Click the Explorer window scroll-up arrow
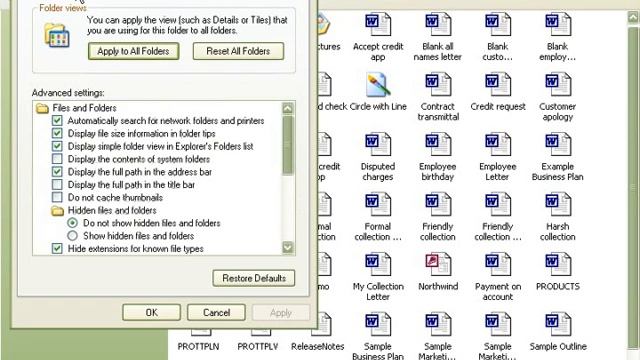The height and width of the screenshot is (360, 640). (x=633, y=17)
